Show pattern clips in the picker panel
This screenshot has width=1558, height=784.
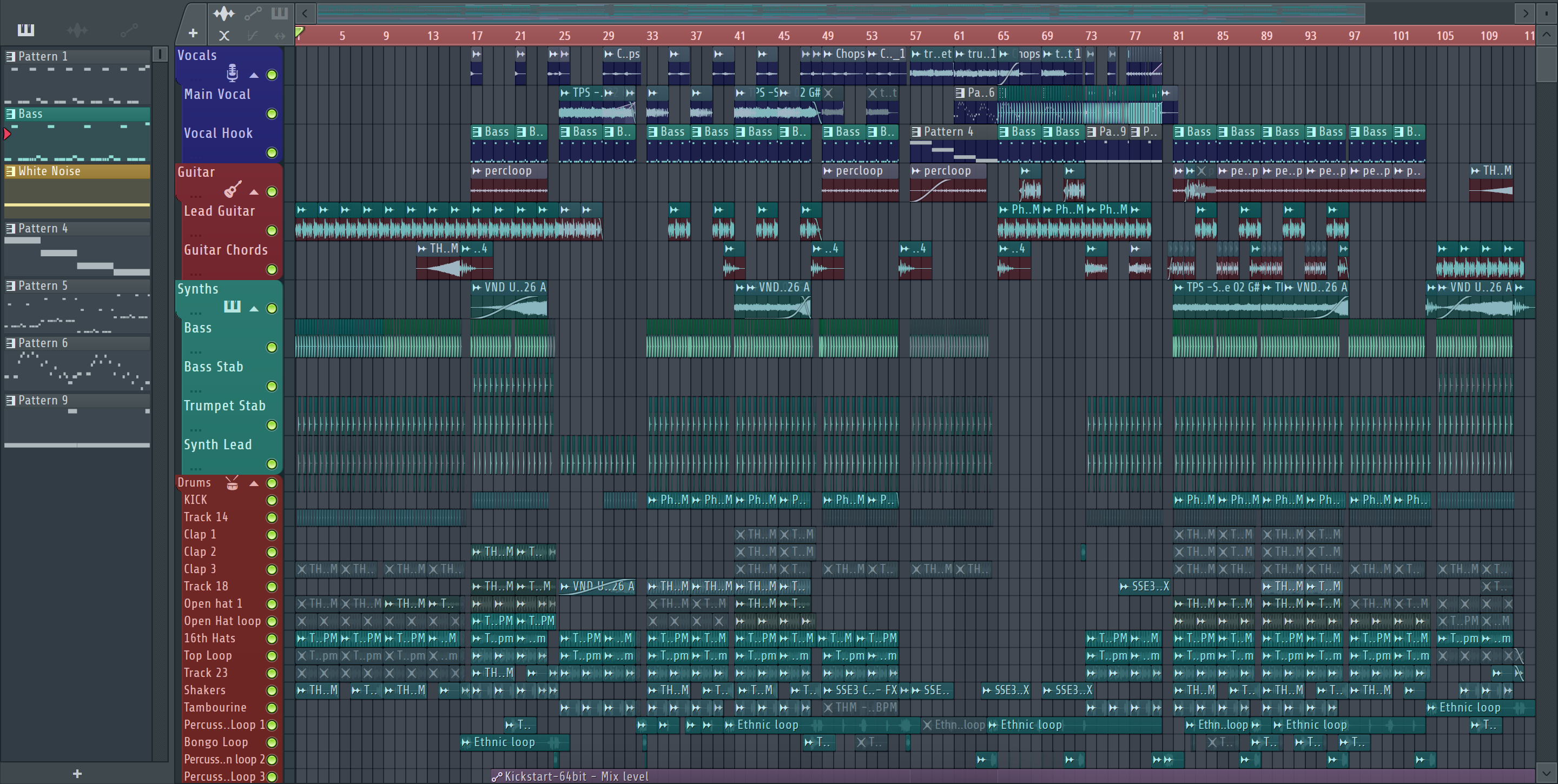(26, 30)
